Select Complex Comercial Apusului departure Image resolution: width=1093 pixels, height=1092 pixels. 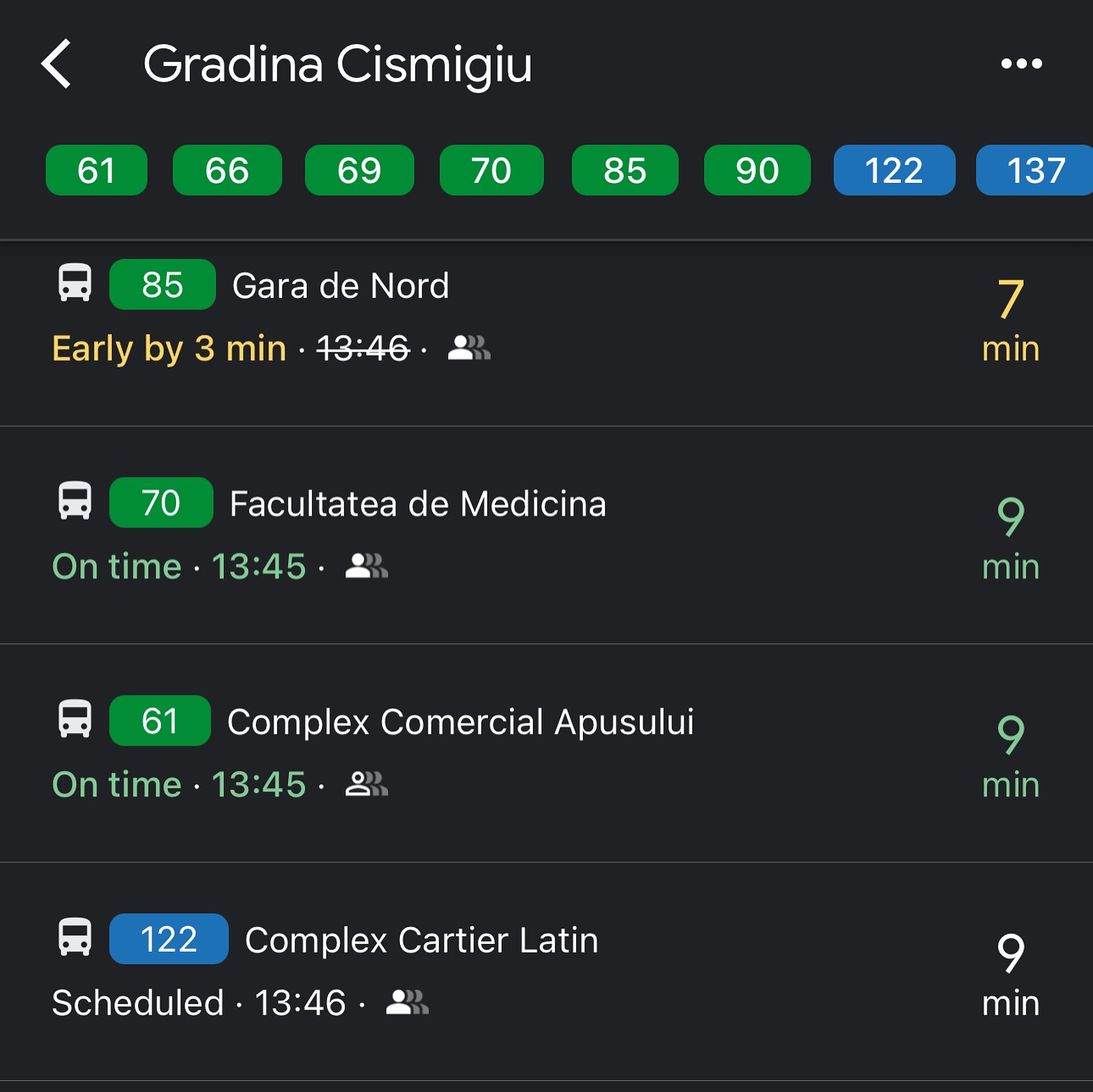coord(460,722)
